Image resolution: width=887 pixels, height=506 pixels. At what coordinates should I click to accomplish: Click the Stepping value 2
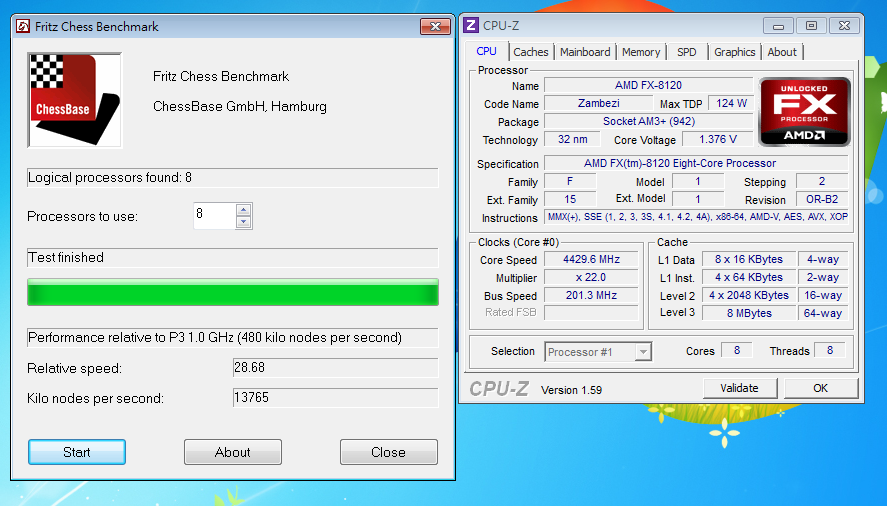tap(822, 181)
